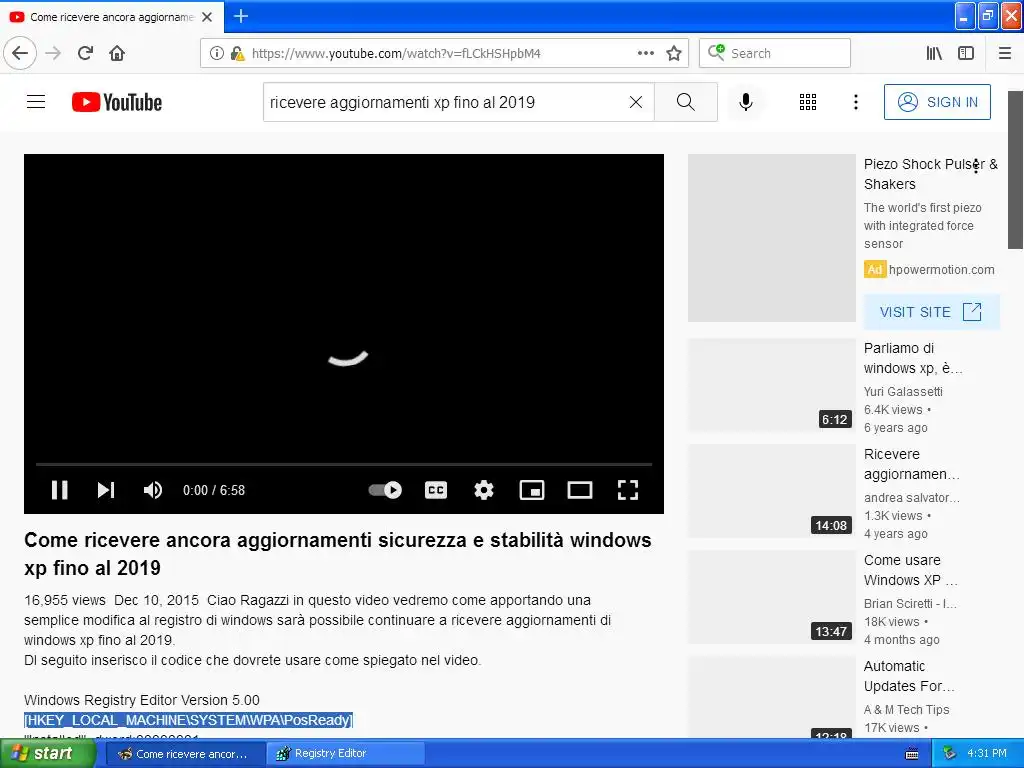Clear the YouTube search box

coord(636,102)
